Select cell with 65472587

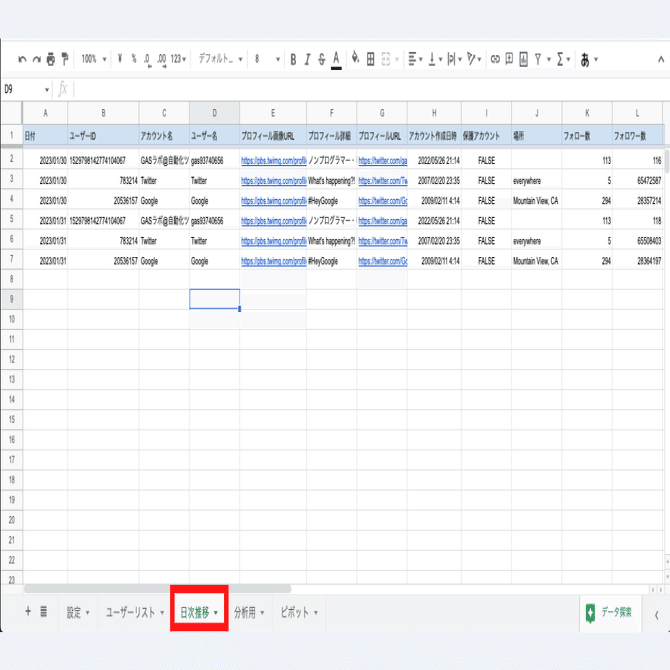tap(638, 181)
